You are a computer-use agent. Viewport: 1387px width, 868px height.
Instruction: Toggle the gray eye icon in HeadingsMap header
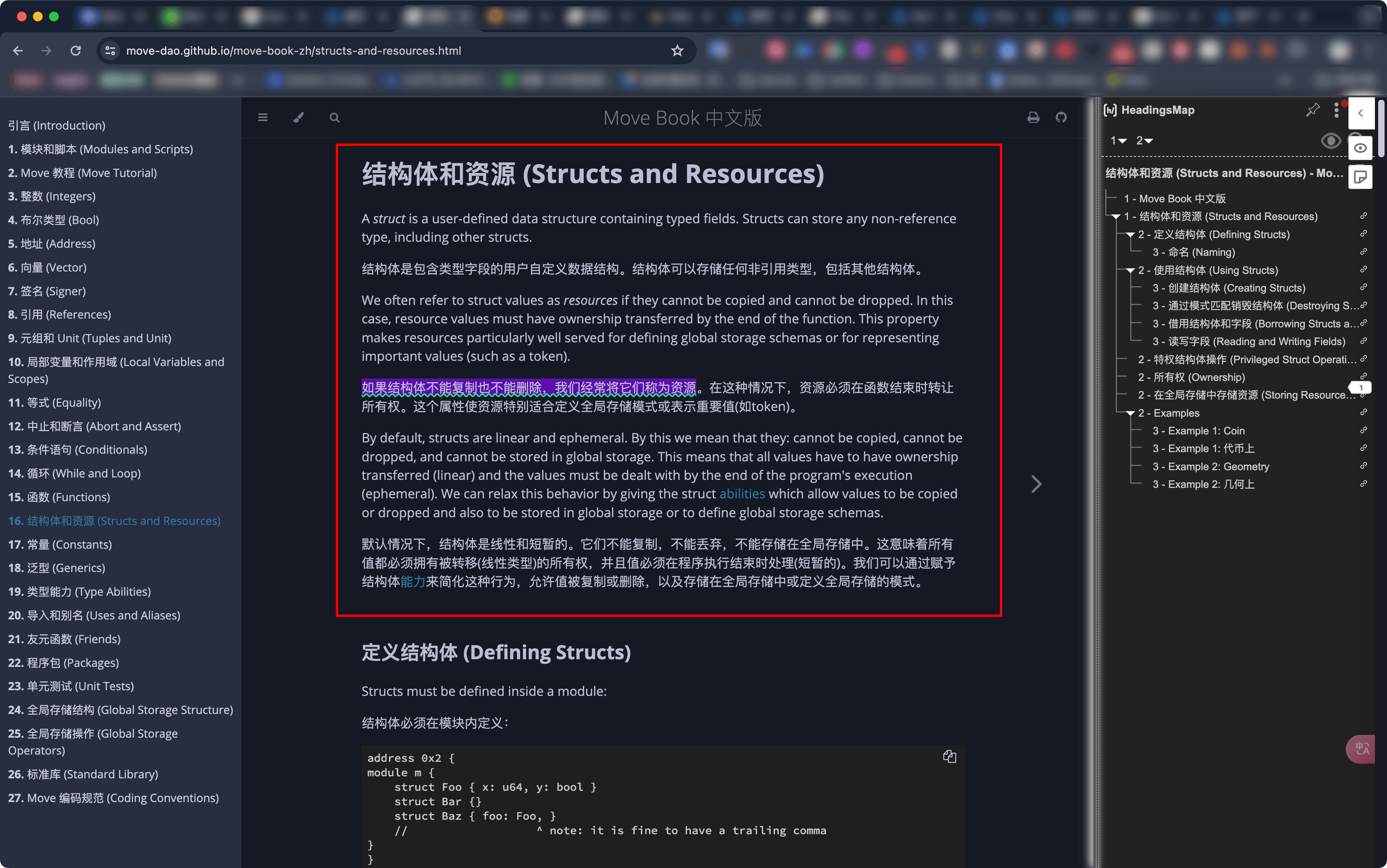click(1331, 141)
